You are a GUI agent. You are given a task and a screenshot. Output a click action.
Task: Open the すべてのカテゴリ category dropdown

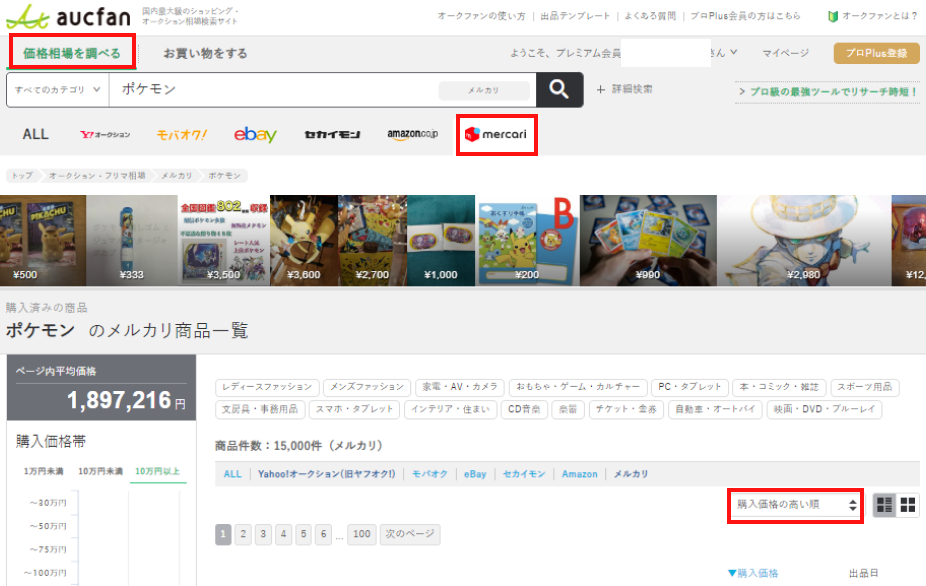(x=58, y=90)
